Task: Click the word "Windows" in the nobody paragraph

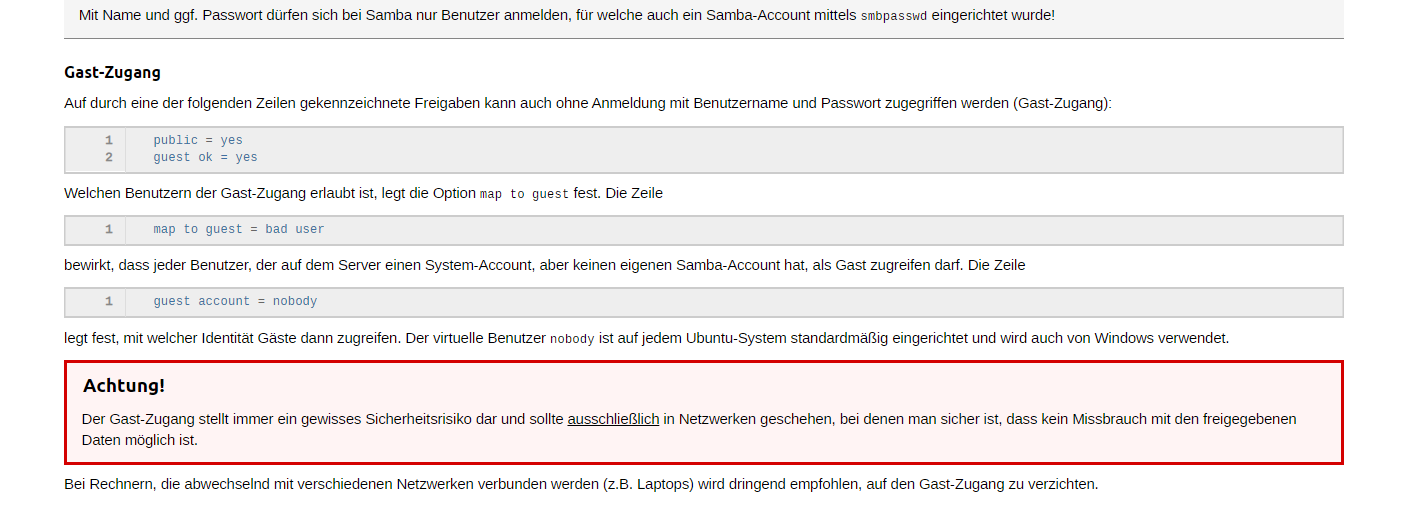Action: tap(1124, 338)
